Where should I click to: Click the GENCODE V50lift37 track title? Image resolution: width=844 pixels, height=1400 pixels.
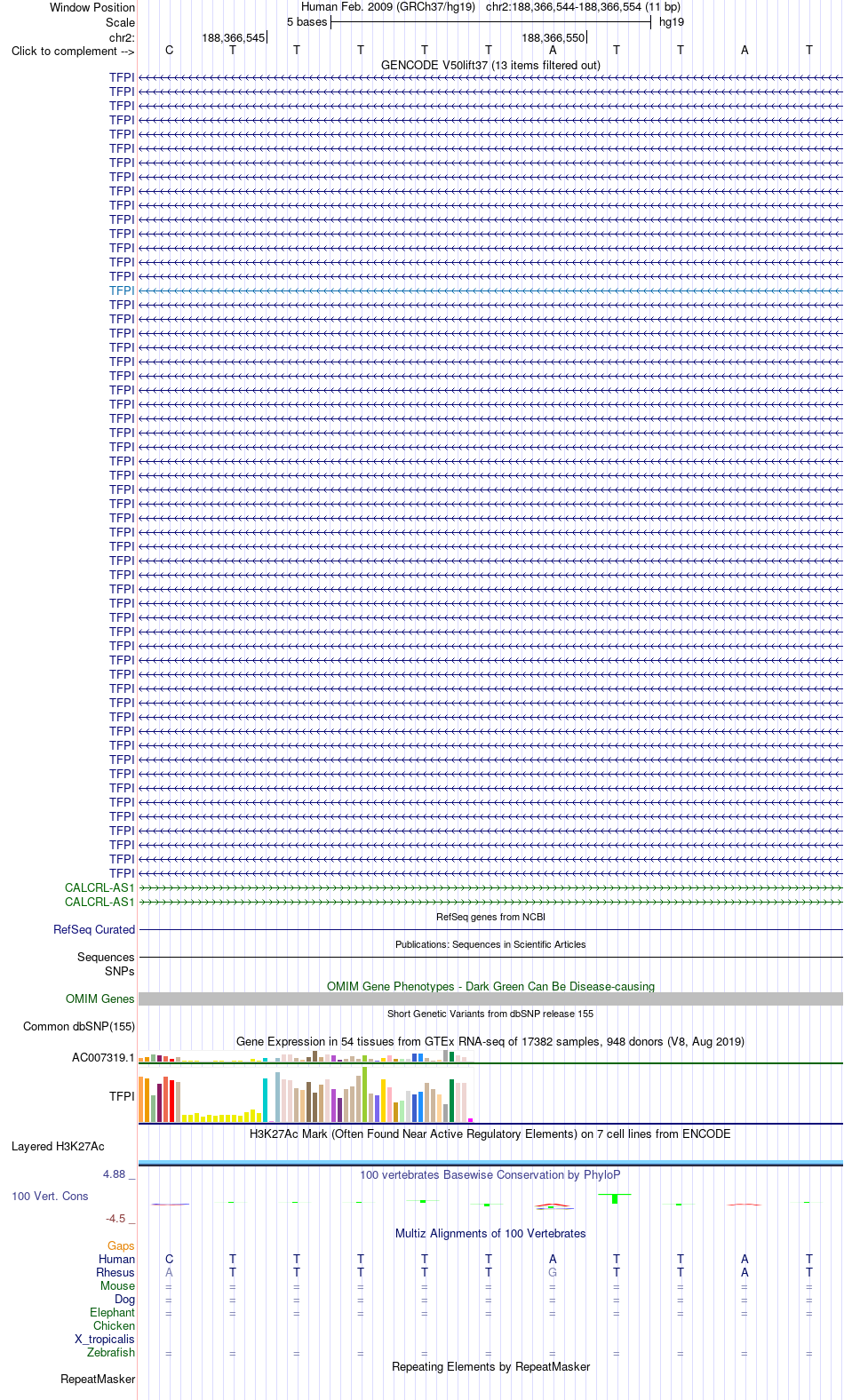pyautogui.click(x=490, y=65)
